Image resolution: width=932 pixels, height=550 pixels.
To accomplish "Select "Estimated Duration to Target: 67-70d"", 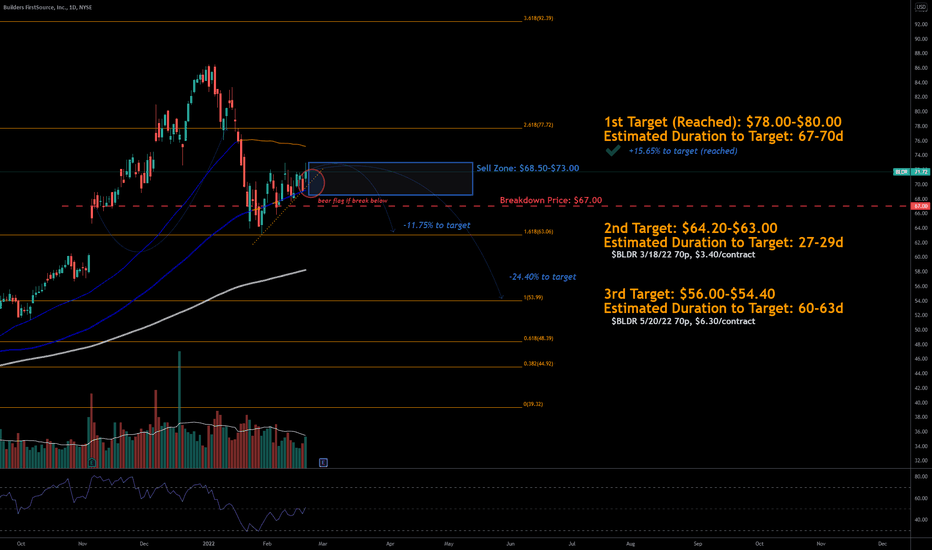I will [x=723, y=136].
